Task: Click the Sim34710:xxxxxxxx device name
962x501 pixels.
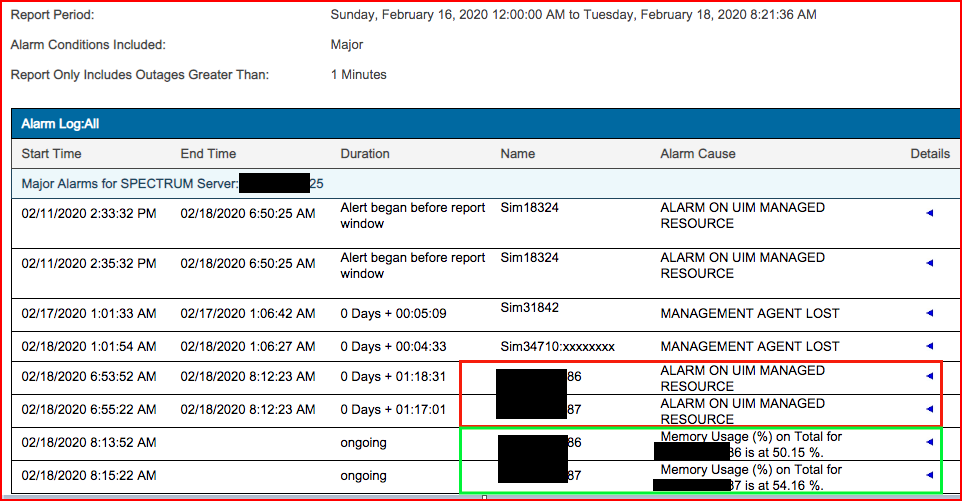Action: (x=557, y=346)
